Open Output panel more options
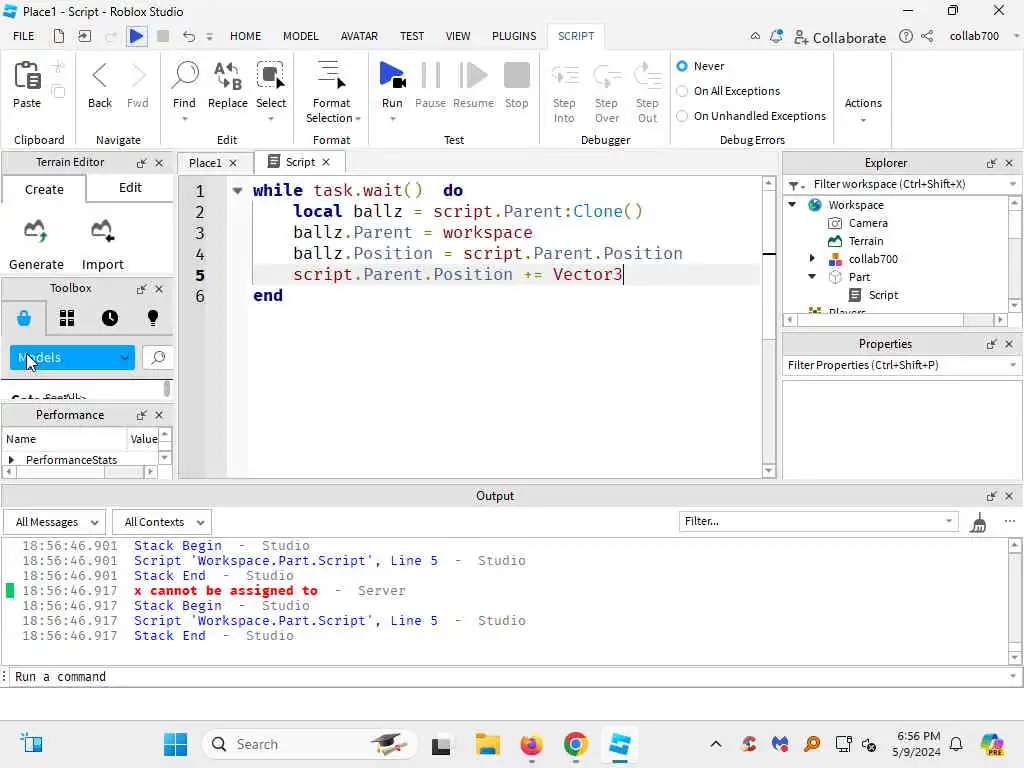The width and height of the screenshot is (1024, 768). coord(1010,521)
